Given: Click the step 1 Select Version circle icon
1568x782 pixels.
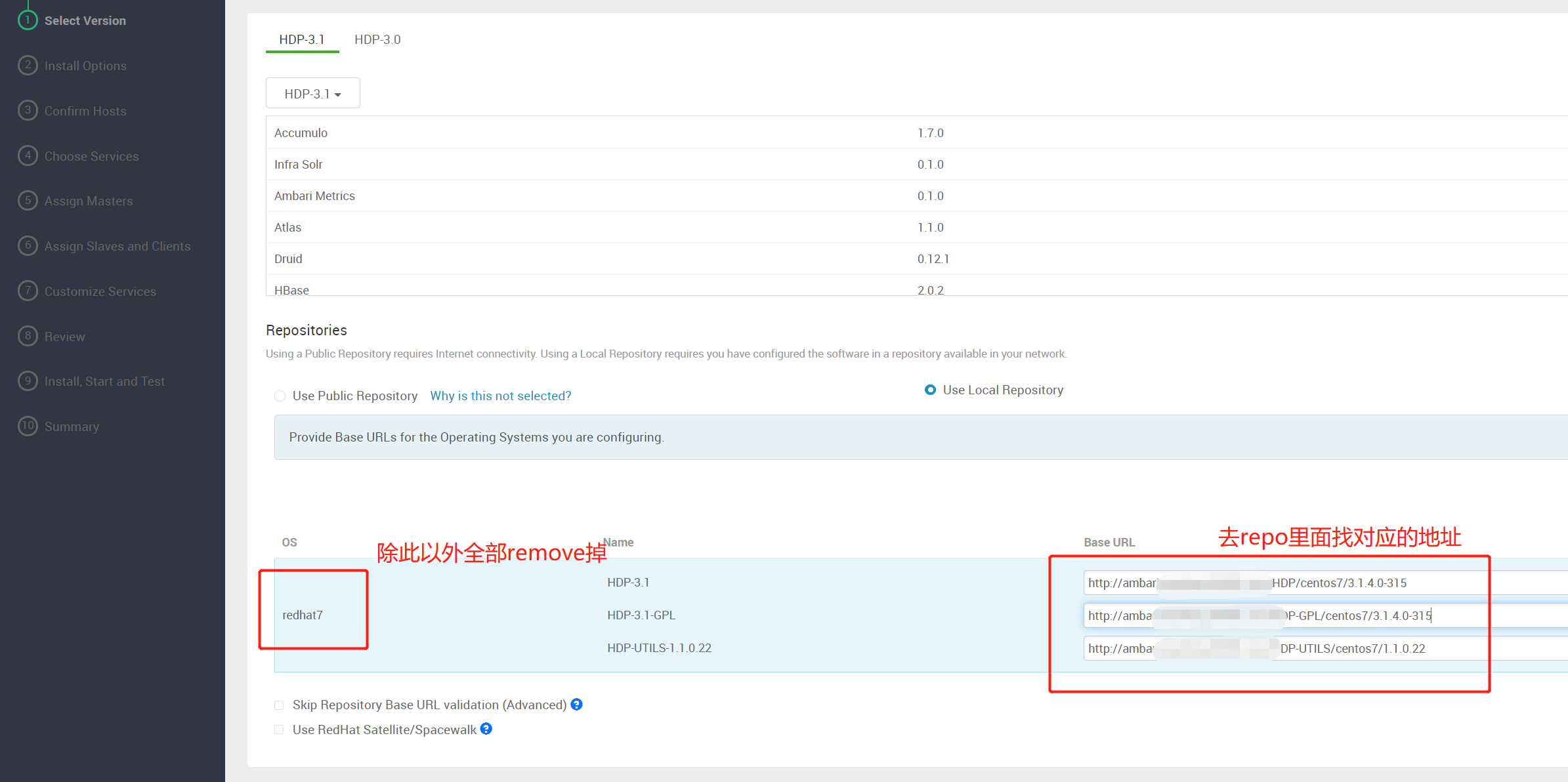Looking at the screenshot, I should pyautogui.click(x=28, y=20).
